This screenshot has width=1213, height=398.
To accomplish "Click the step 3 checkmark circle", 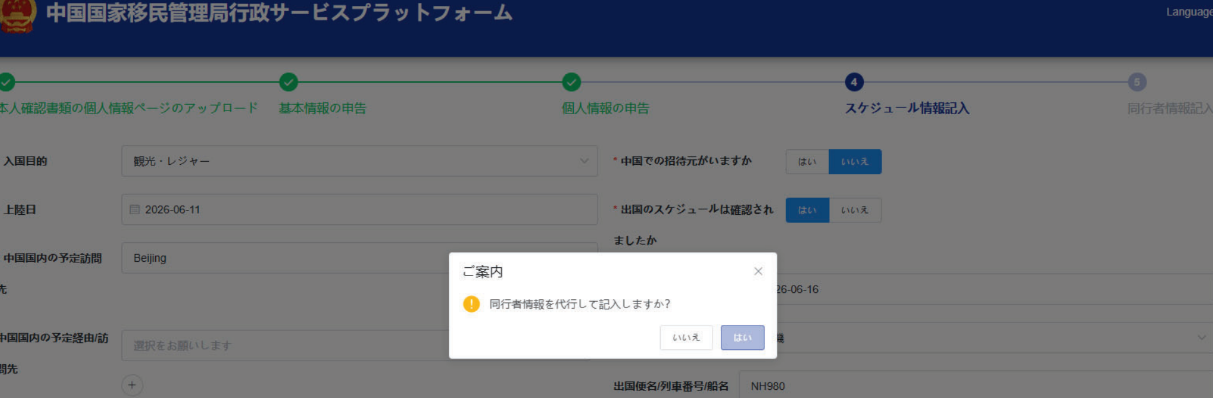I will [571, 82].
